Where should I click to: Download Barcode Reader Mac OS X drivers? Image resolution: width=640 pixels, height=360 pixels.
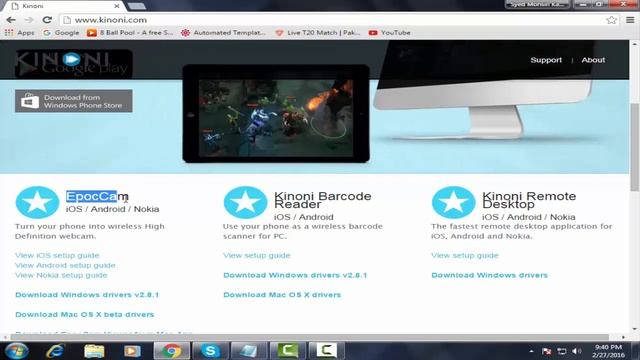pos(282,295)
